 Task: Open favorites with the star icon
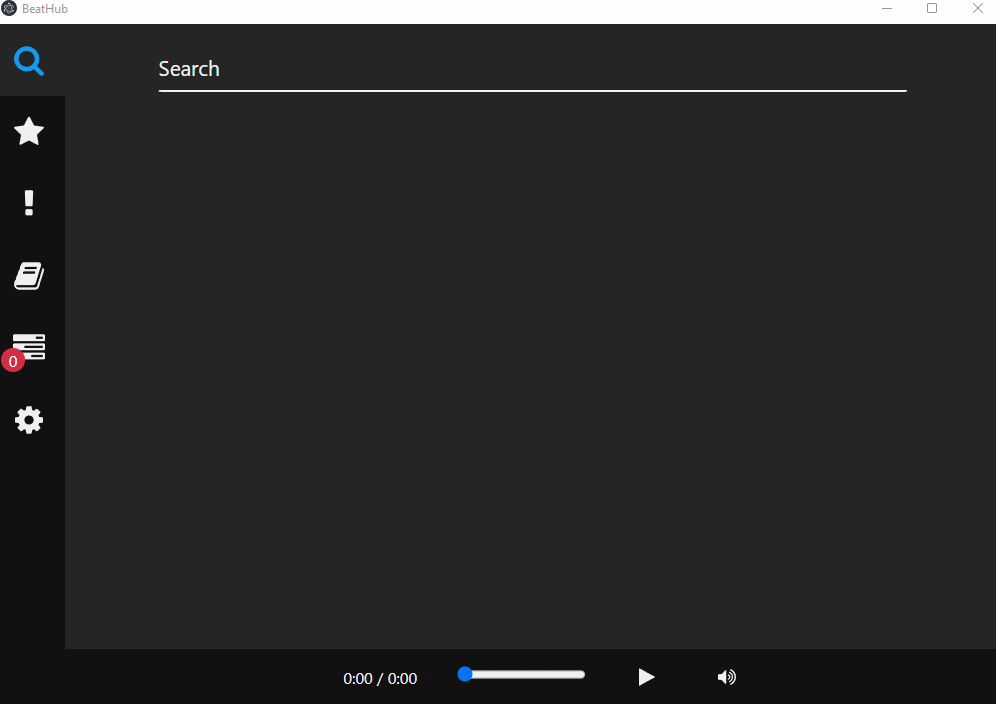coord(29,132)
